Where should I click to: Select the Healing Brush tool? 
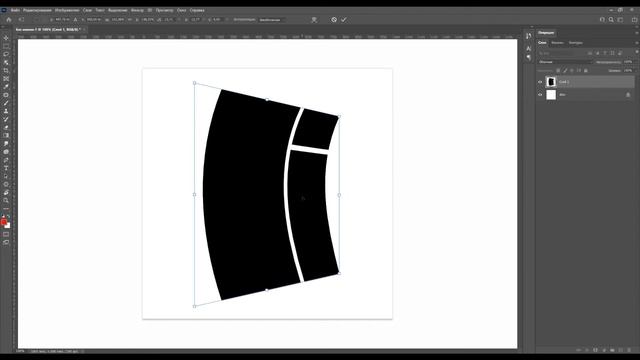(6, 95)
